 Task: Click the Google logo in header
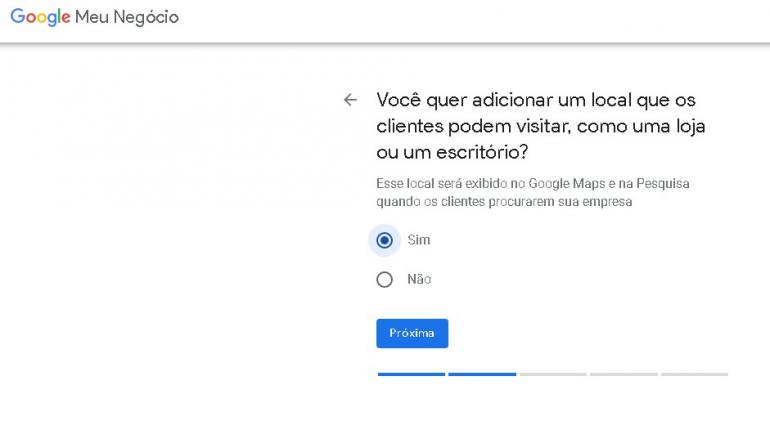point(40,17)
